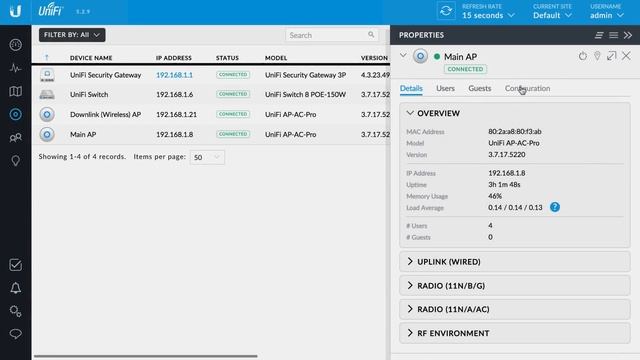Open the Settings gears icon in sidebar
640x360 pixels.
point(16,311)
